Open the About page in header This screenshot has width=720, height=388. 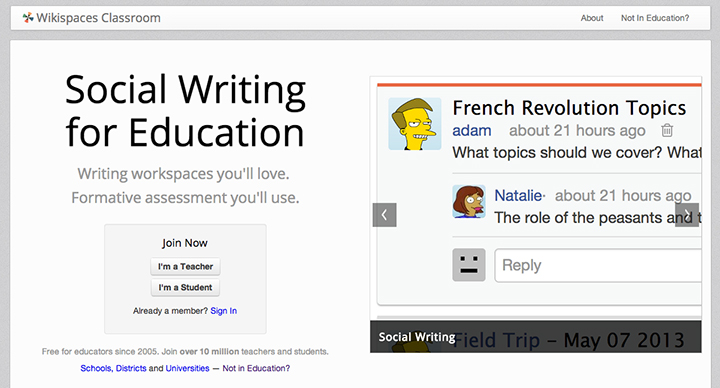click(592, 18)
